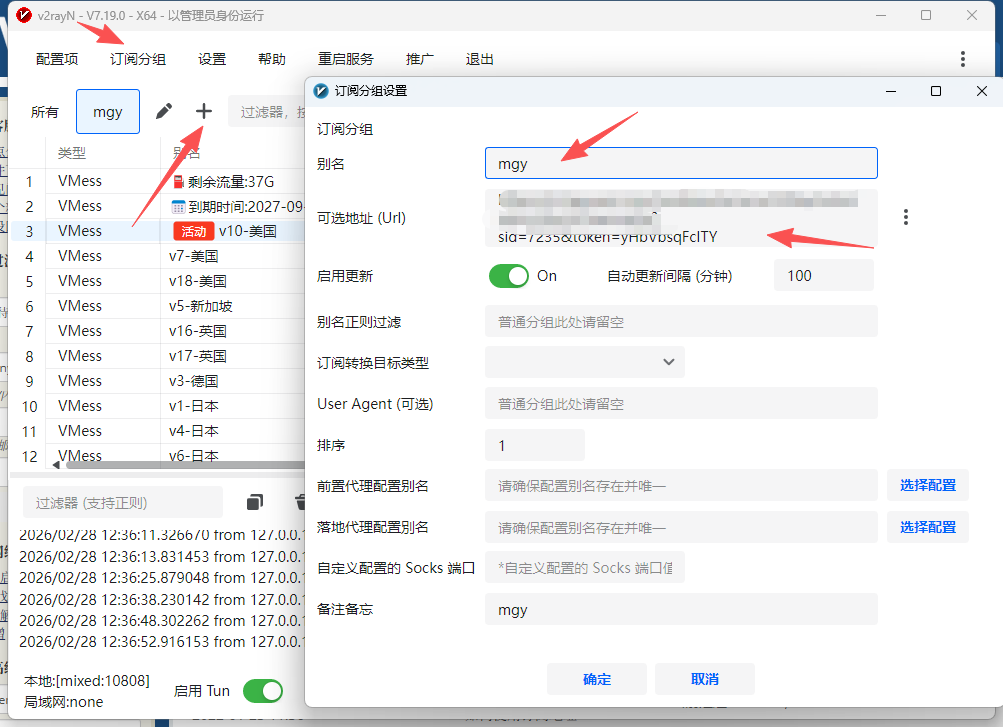Select the active v10-美国 server row
Screen dimensions: 1003x727
click(157, 231)
